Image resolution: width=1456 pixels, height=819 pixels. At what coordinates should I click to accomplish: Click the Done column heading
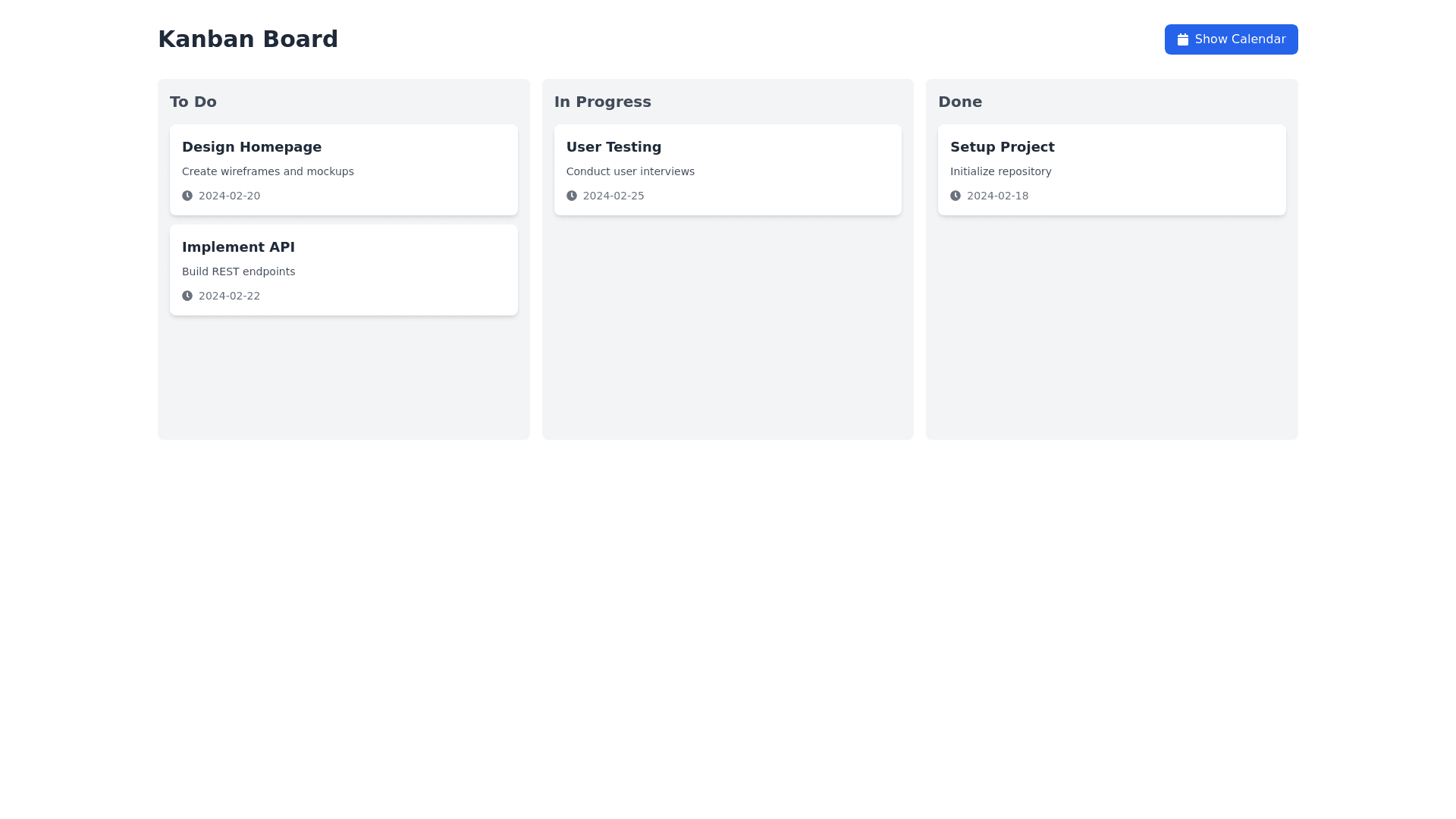[x=960, y=102]
